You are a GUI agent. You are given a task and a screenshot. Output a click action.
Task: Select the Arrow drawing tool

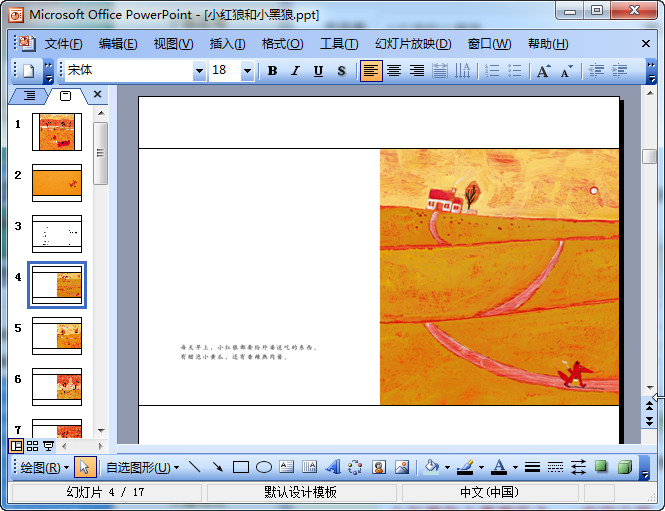[x=218, y=467]
